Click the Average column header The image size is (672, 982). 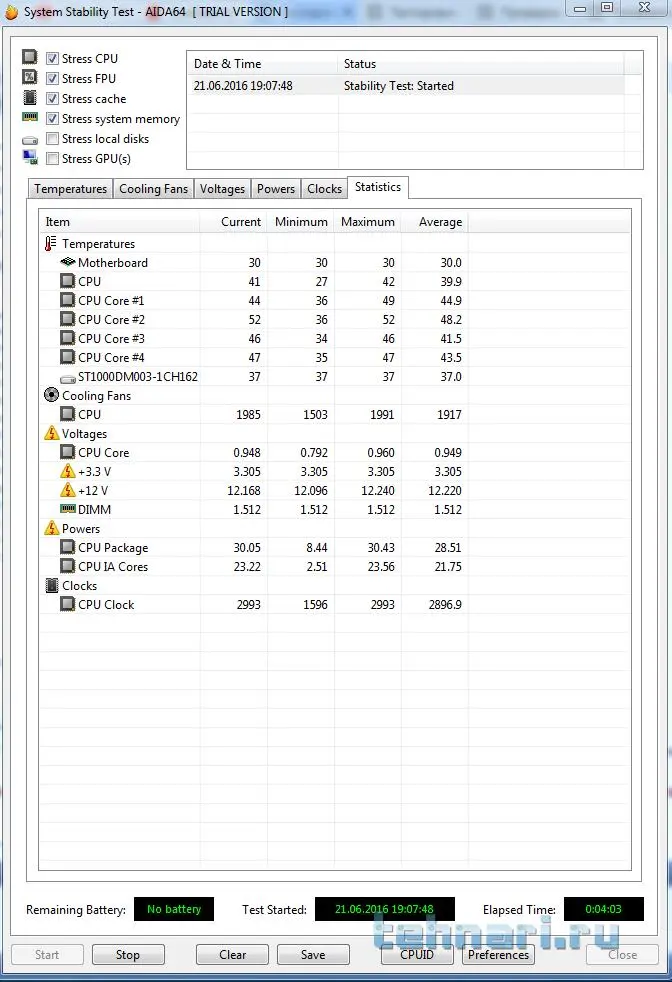435,222
